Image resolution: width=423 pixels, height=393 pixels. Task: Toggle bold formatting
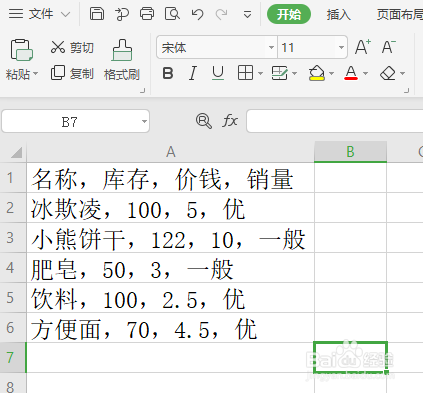click(x=168, y=73)
